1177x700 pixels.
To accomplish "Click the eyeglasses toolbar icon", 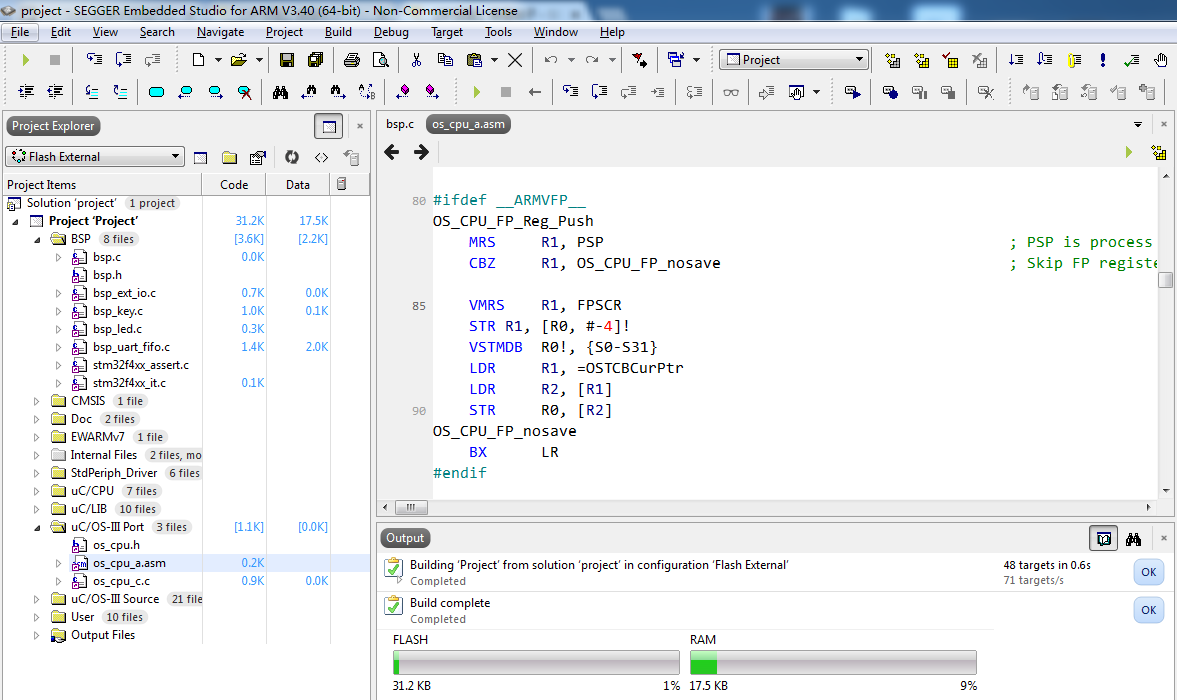I will [x=730, y=92].
